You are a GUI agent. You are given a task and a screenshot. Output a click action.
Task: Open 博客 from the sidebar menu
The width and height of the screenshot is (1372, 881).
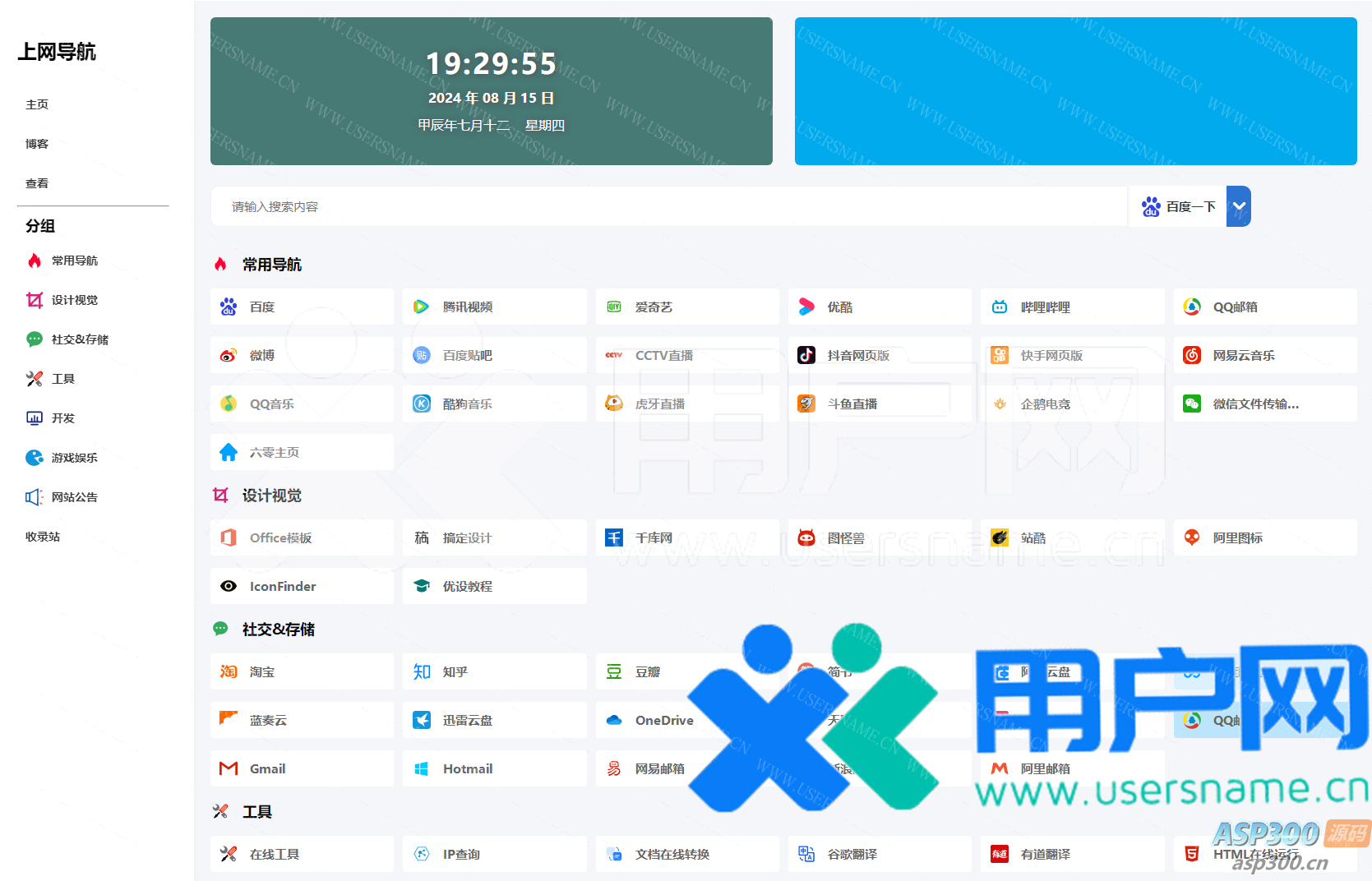tap(37, 144)
